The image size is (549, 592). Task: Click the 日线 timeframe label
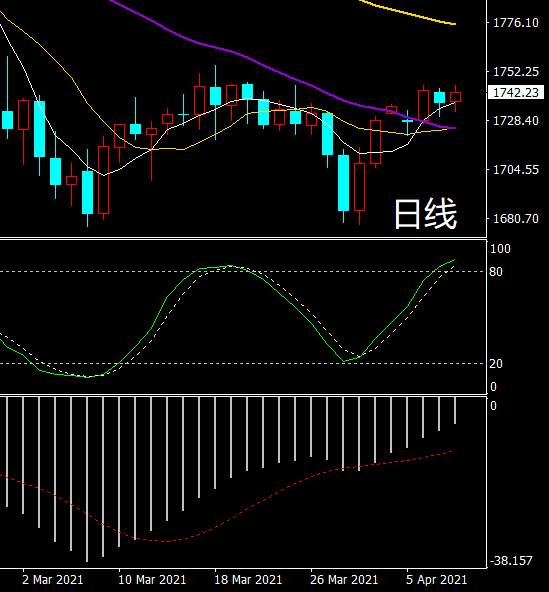[x=426, y=214]
